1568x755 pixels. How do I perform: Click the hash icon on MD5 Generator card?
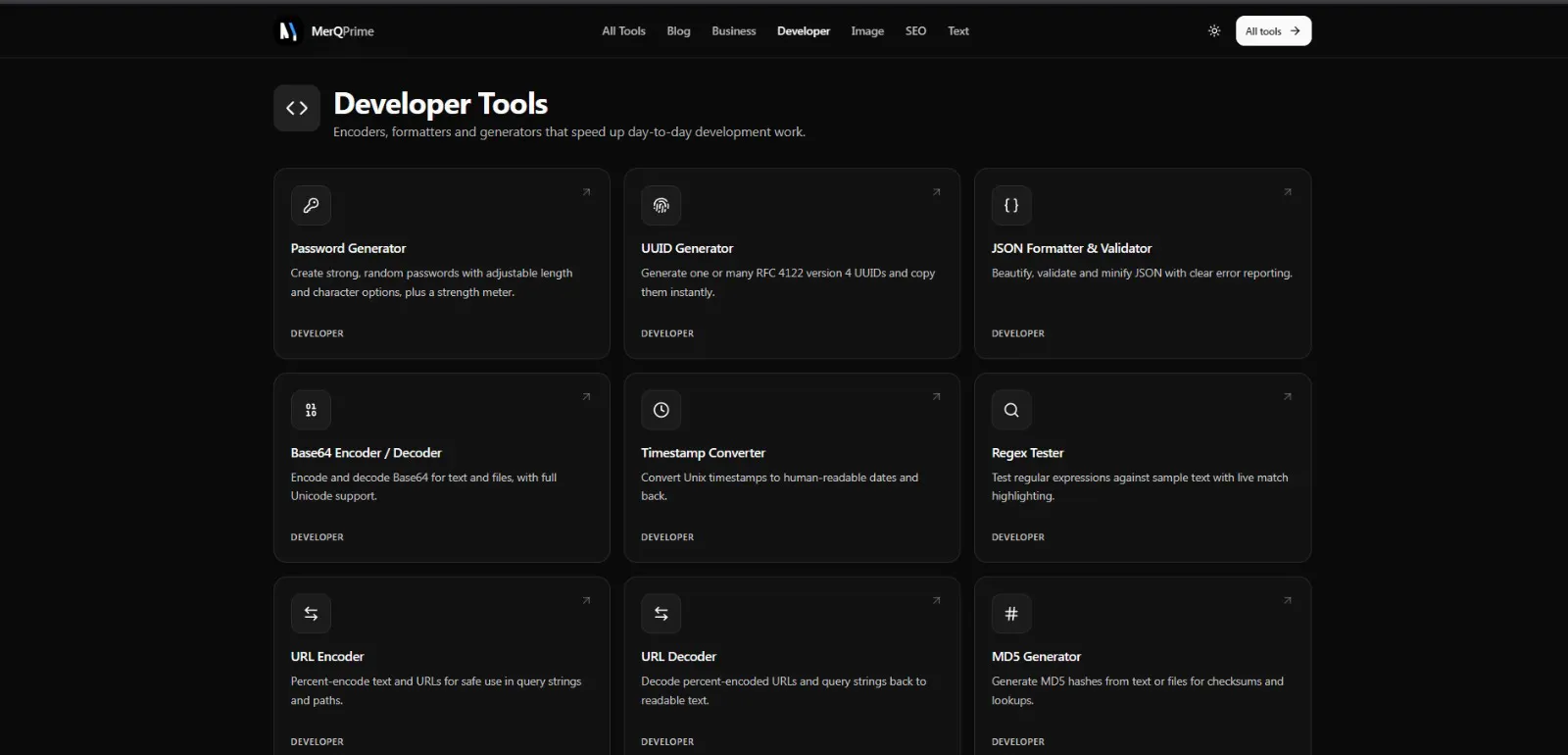(x=1011, y=614)
